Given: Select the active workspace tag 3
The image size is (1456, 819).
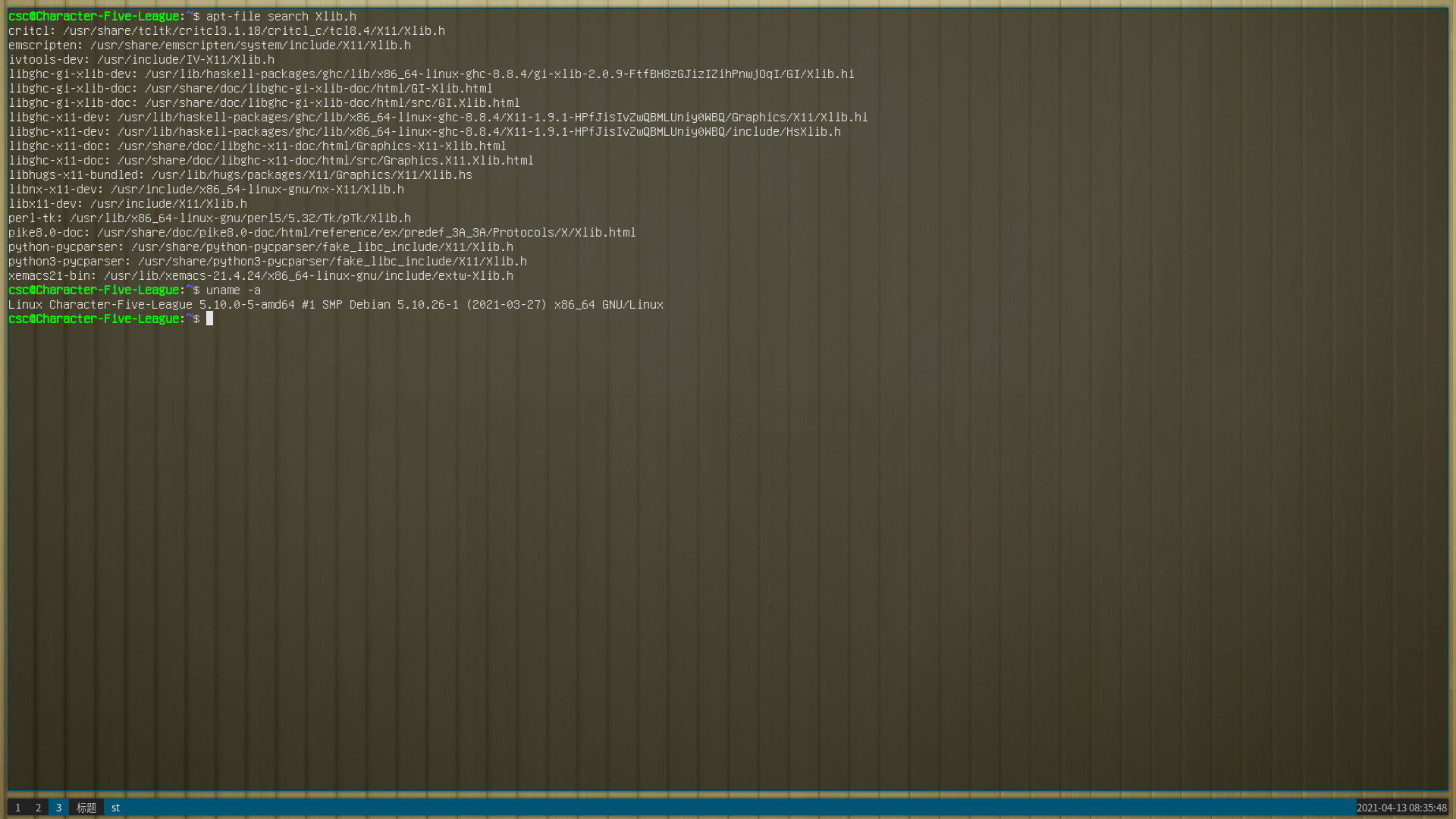Looking at the screenshot, I should tap(58, 808).
